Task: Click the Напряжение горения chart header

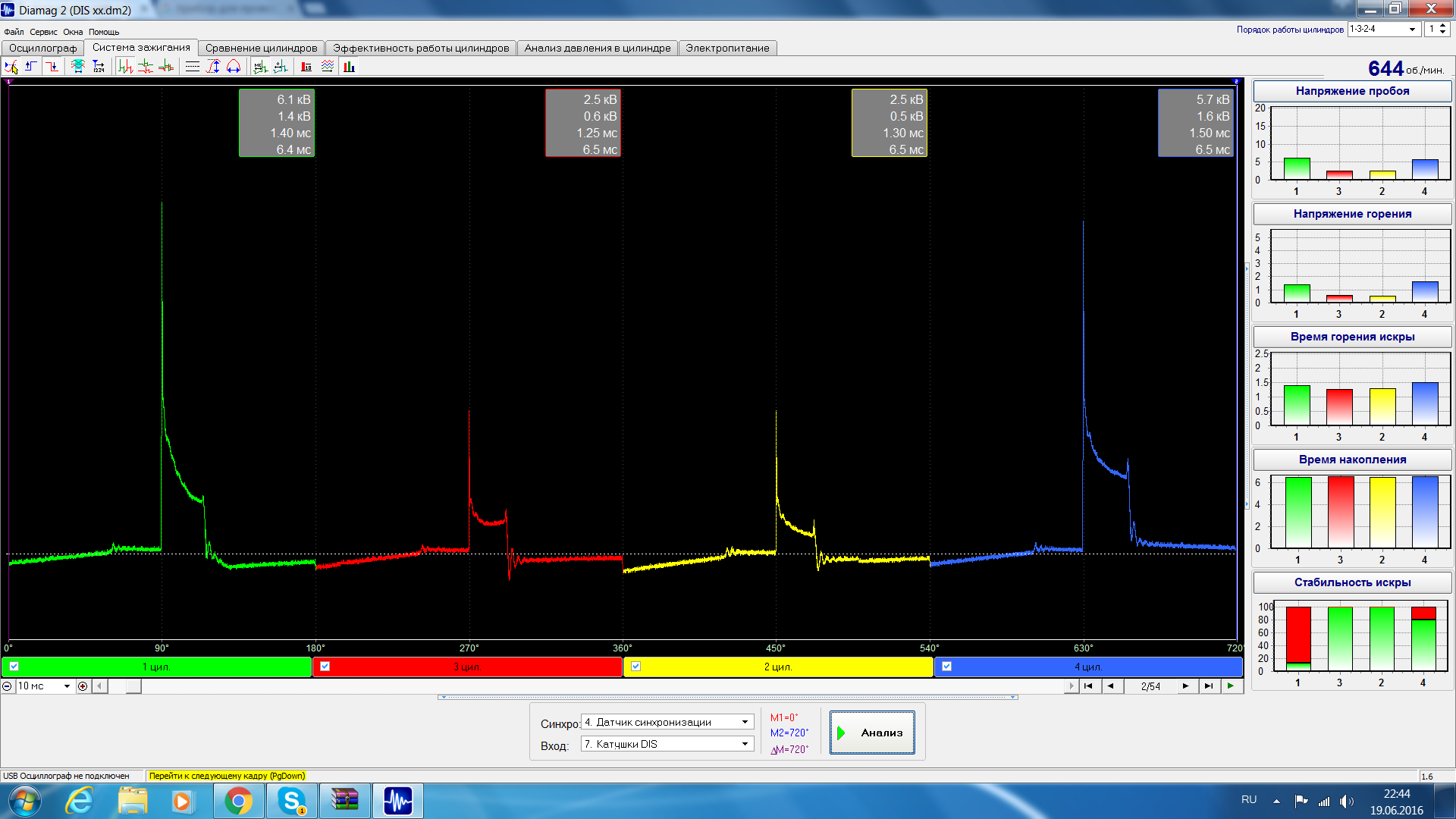Action: click(1352, 214)
